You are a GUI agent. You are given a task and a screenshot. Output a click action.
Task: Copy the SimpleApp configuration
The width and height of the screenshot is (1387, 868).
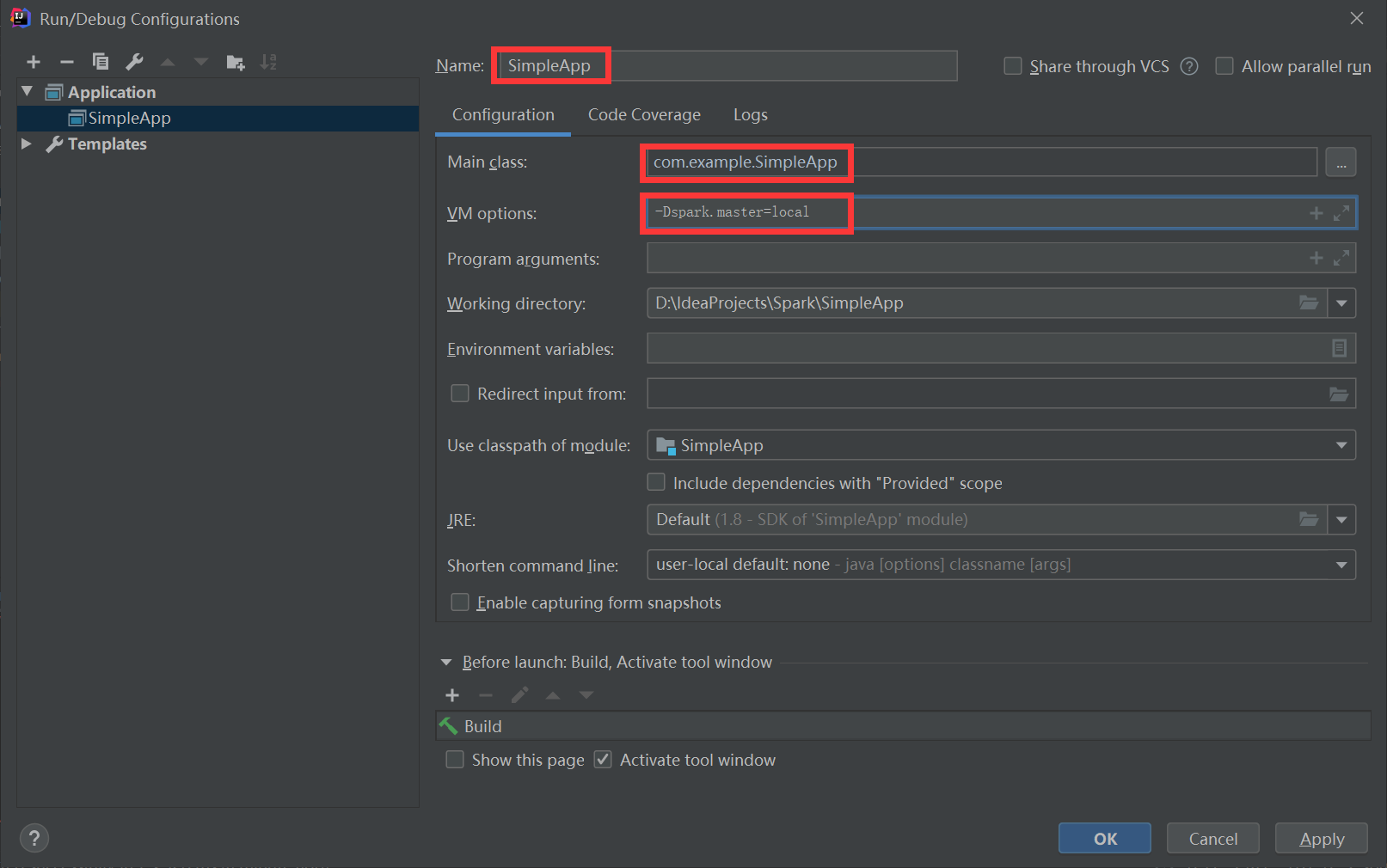pos(100,61)
